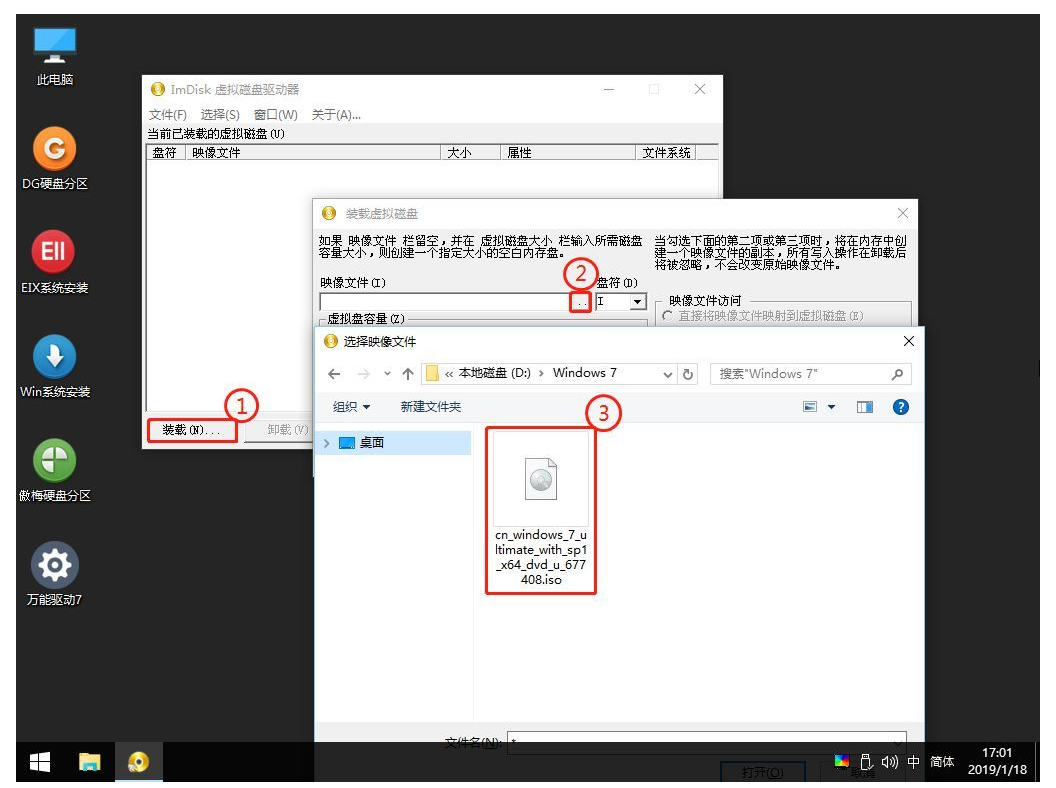Click the USB device tray icon
This screenshot has height=788, width=1056.
point(867,762)
